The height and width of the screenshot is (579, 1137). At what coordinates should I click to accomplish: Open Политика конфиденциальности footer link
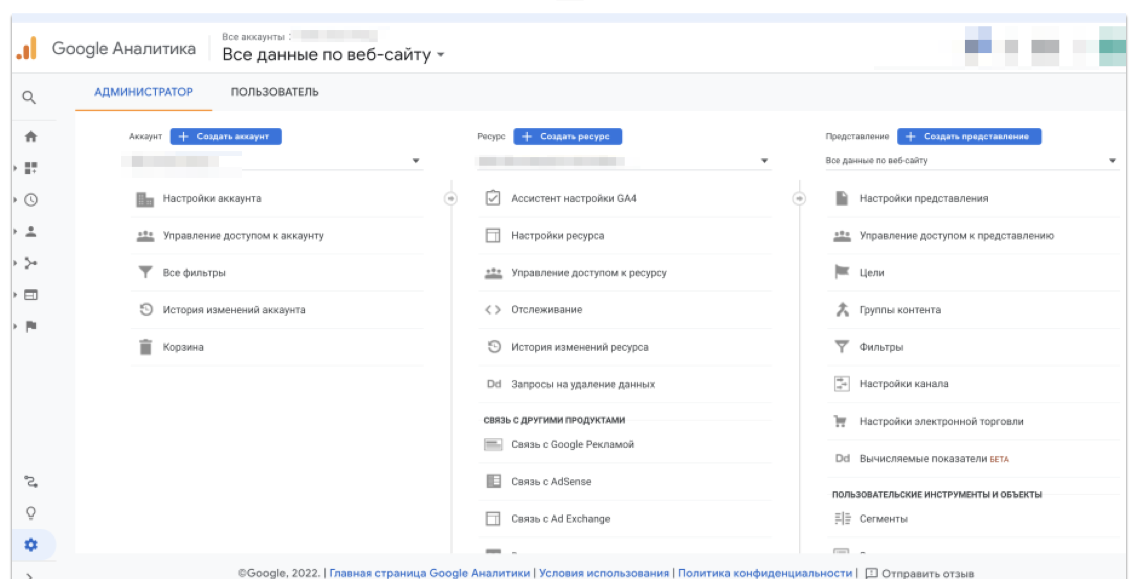click(x=765, y=573)
